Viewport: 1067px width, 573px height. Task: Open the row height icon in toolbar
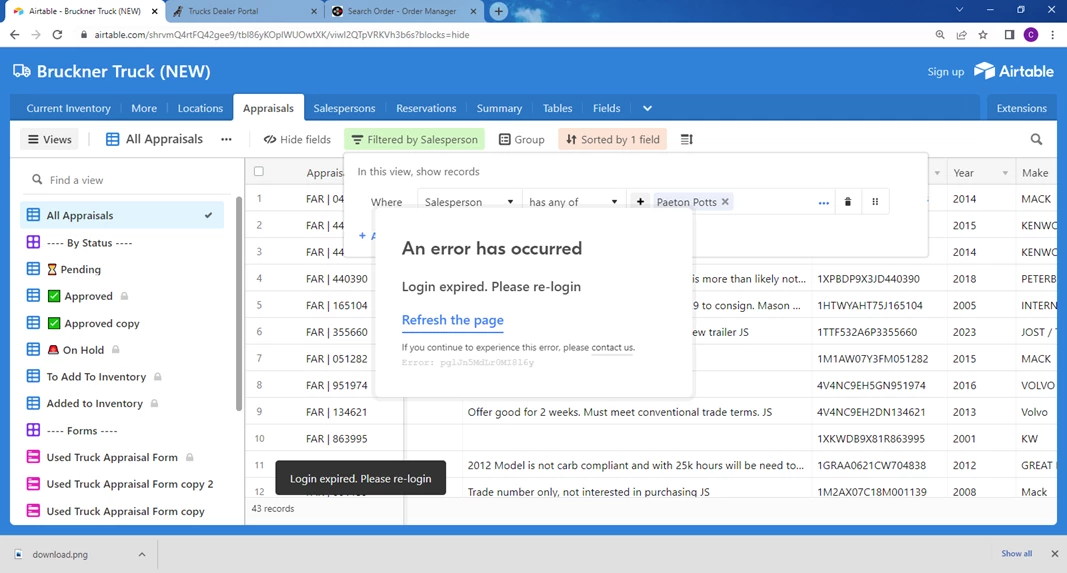[x=687, y=140]
